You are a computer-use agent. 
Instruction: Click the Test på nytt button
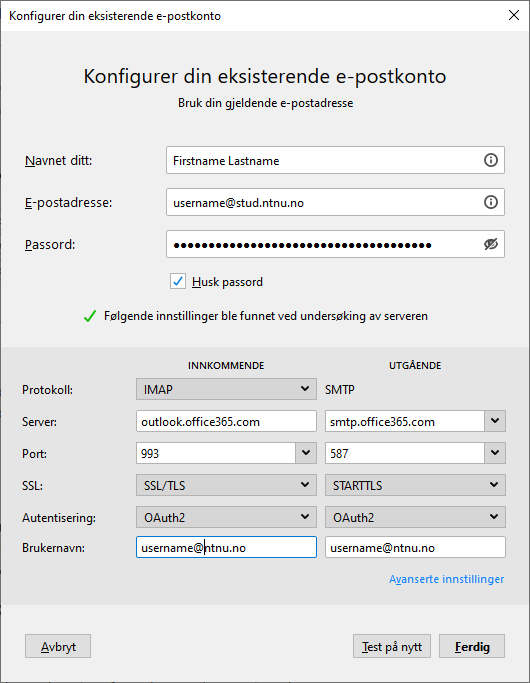392,646
